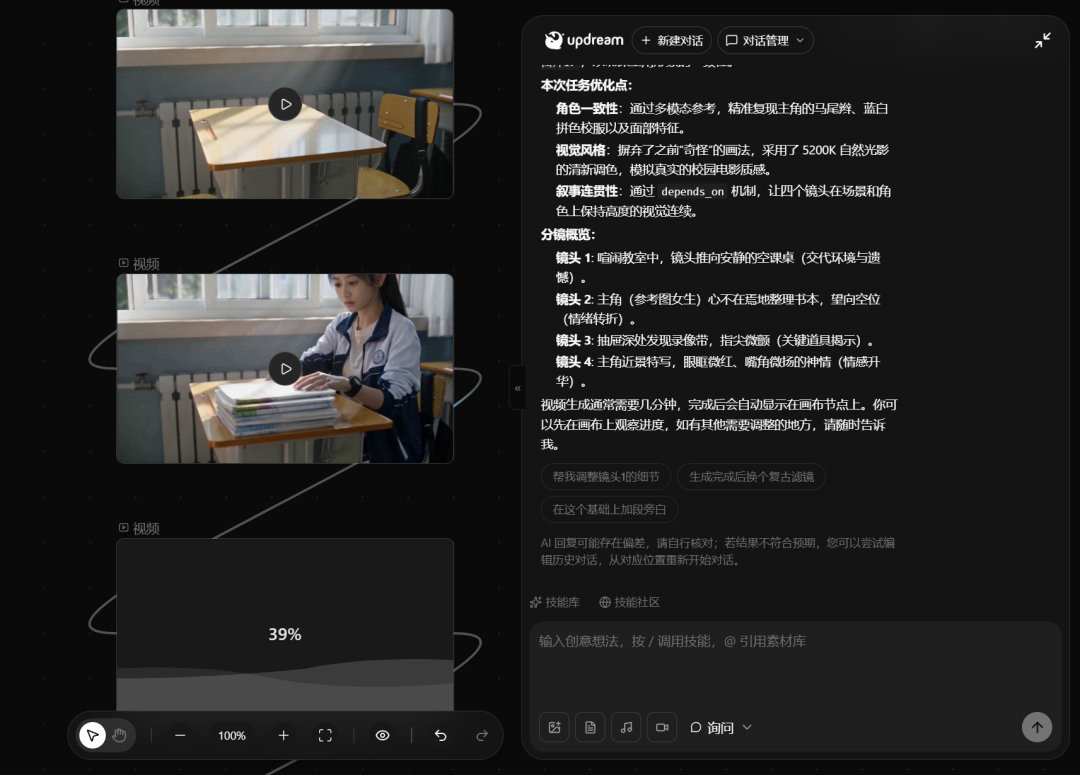
Task: Undo the last canvas action
Action: 441,736
